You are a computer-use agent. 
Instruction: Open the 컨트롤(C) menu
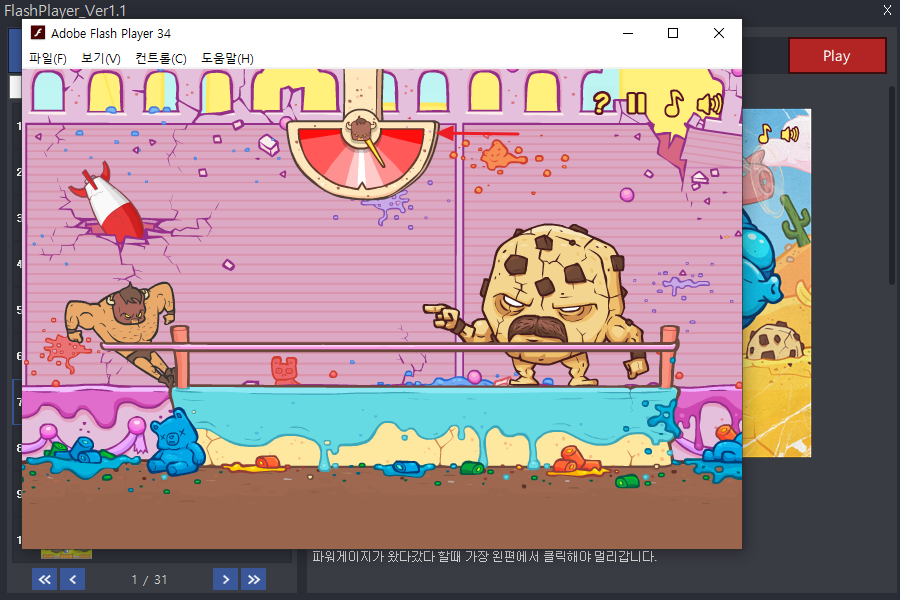pyautogui.click(x=161, y=59)
